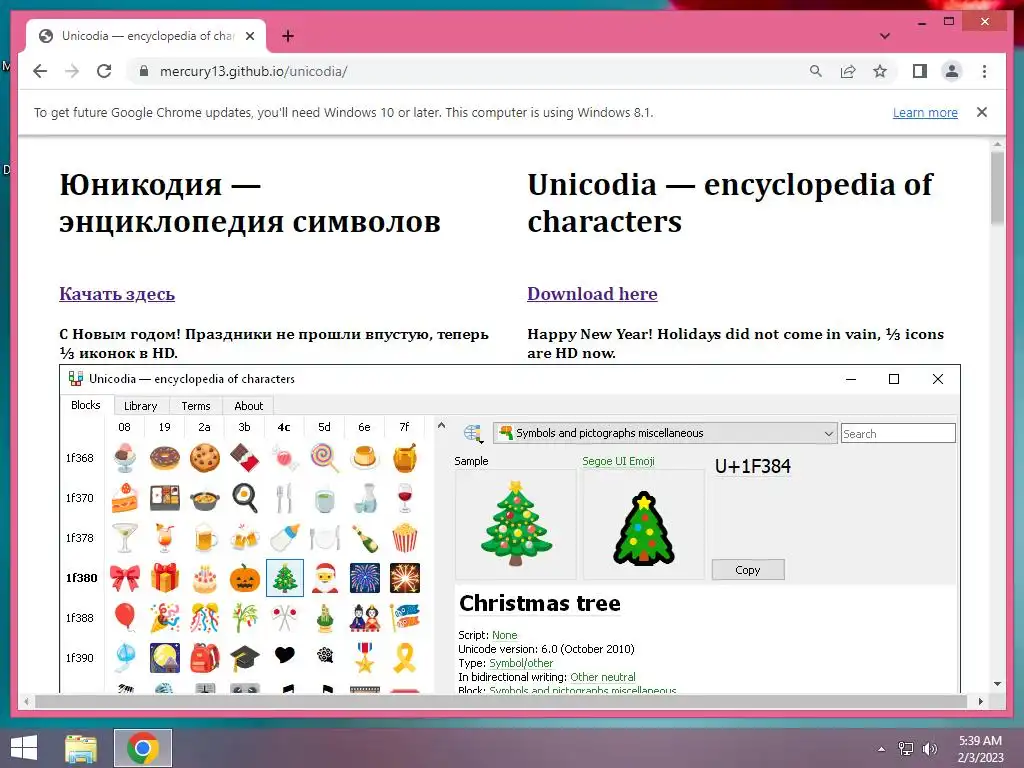The height and width of the screenshot is (768, 1024).
Task: Open the Learn more link
Action: (925, 112)
